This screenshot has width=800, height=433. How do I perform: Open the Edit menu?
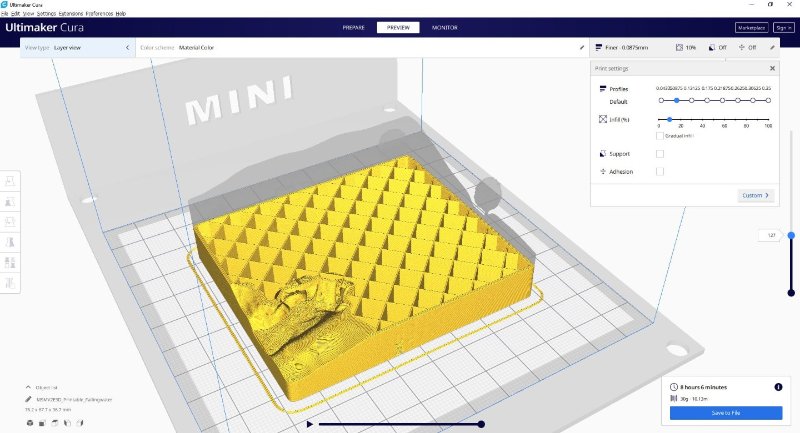(x=16, y=14)
